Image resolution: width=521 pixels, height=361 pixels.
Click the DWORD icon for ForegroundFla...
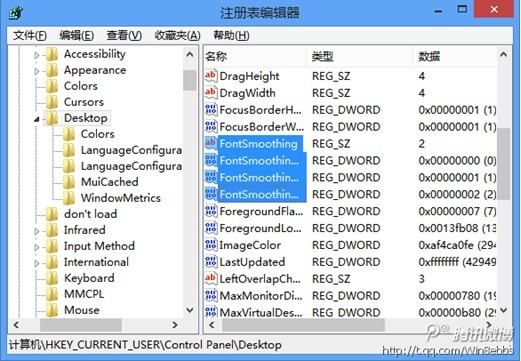click(211, 211)
